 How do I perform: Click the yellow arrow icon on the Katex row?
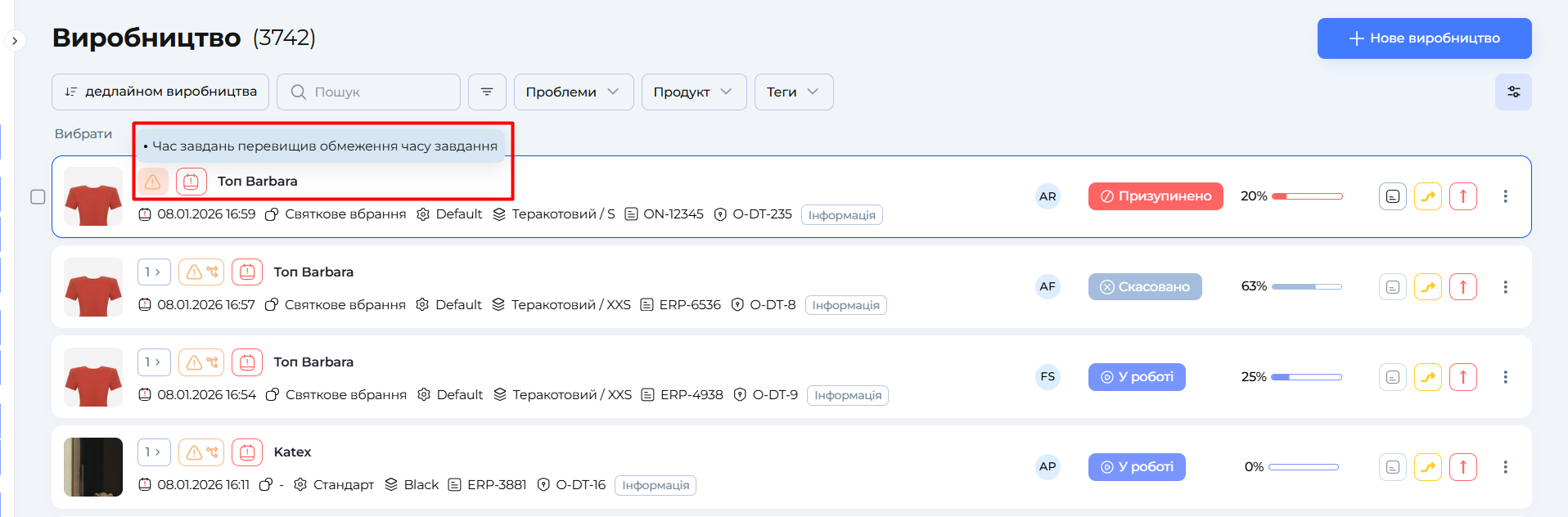tap(1427, 467)
